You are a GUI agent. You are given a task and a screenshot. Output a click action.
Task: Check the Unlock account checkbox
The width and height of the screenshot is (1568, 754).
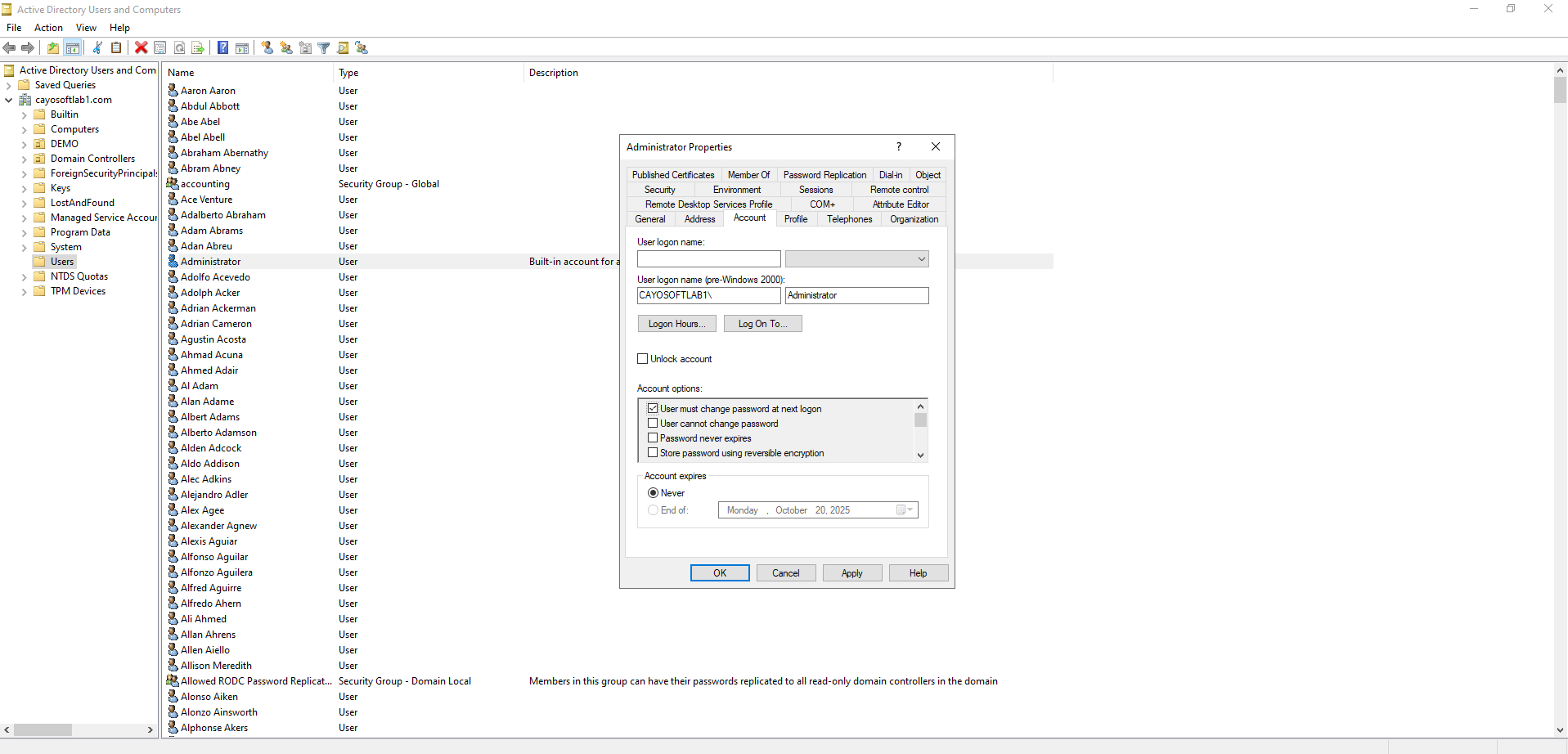point(643,359)
